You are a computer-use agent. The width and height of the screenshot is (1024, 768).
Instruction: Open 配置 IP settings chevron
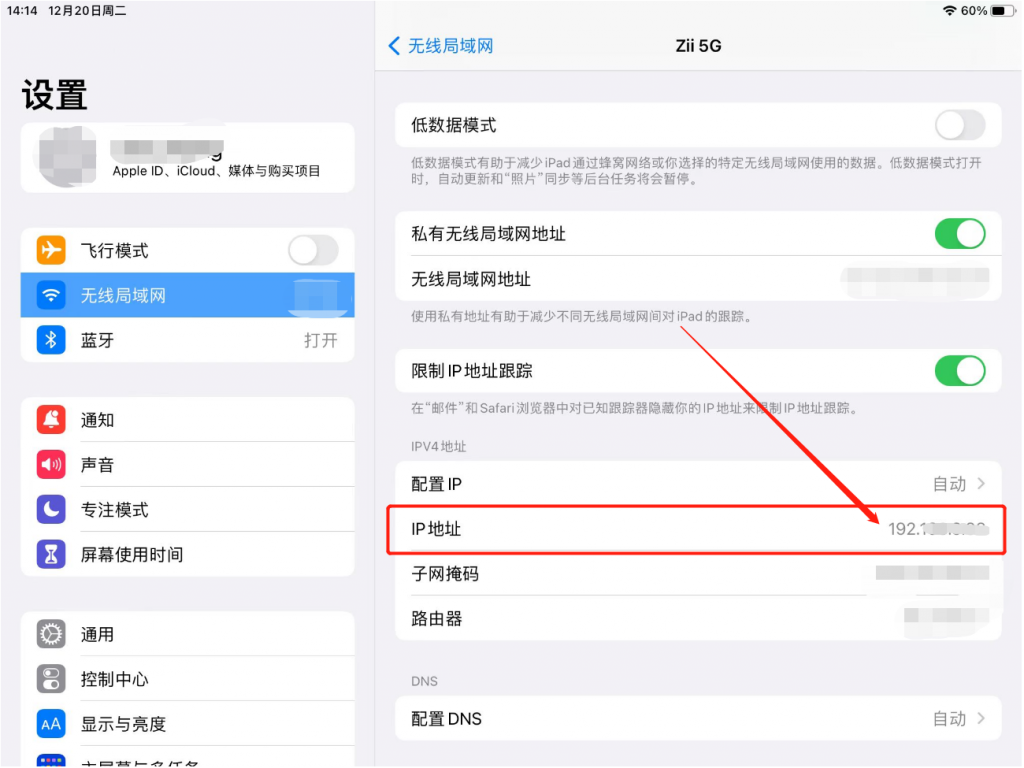click(981, 483)
